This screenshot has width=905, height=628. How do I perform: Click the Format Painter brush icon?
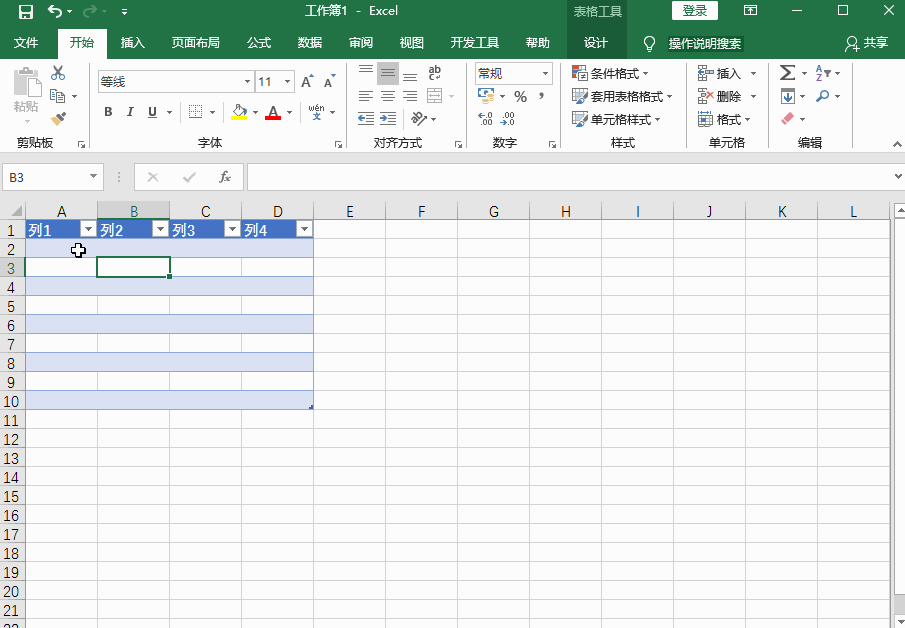tap(58, 119)
